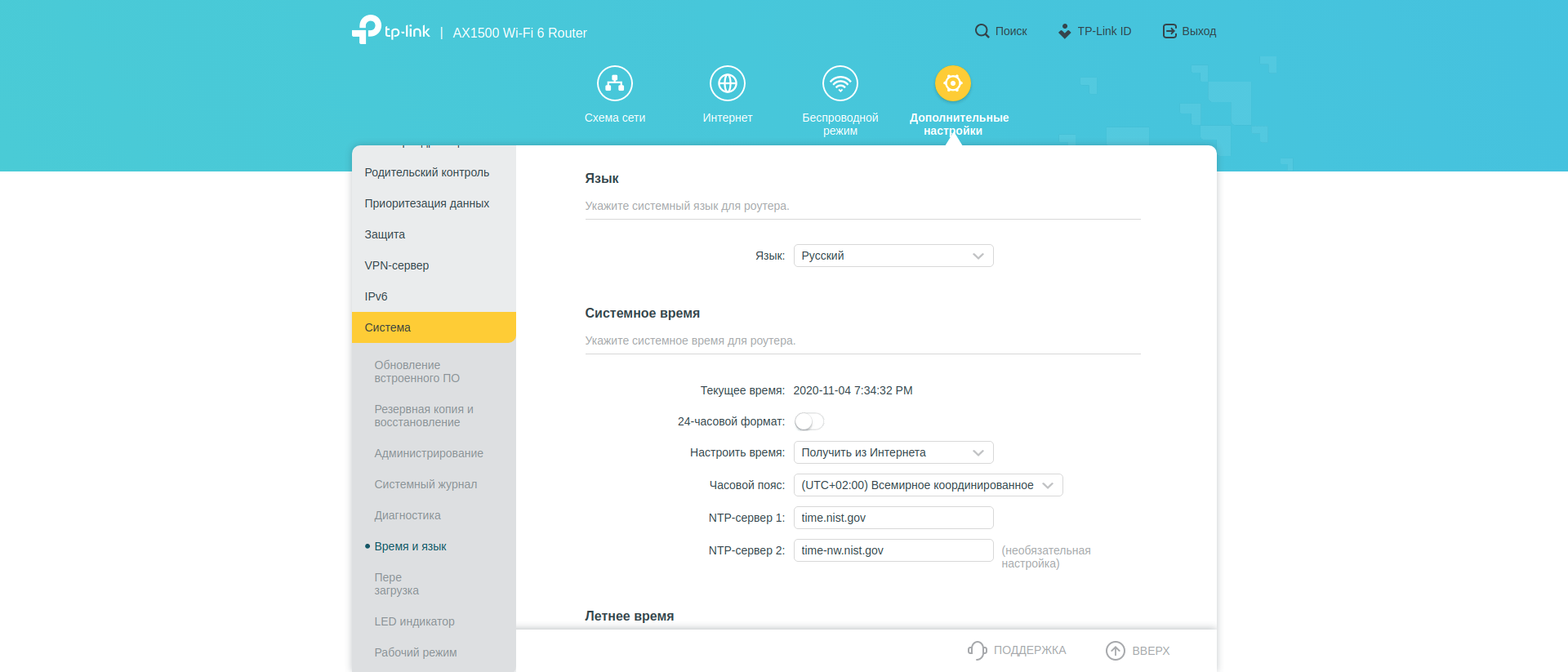Click the Support (ПОДДЕРЖКА) headset icon
This screenshot has height=672, width=1568.
tap(977, 650)
